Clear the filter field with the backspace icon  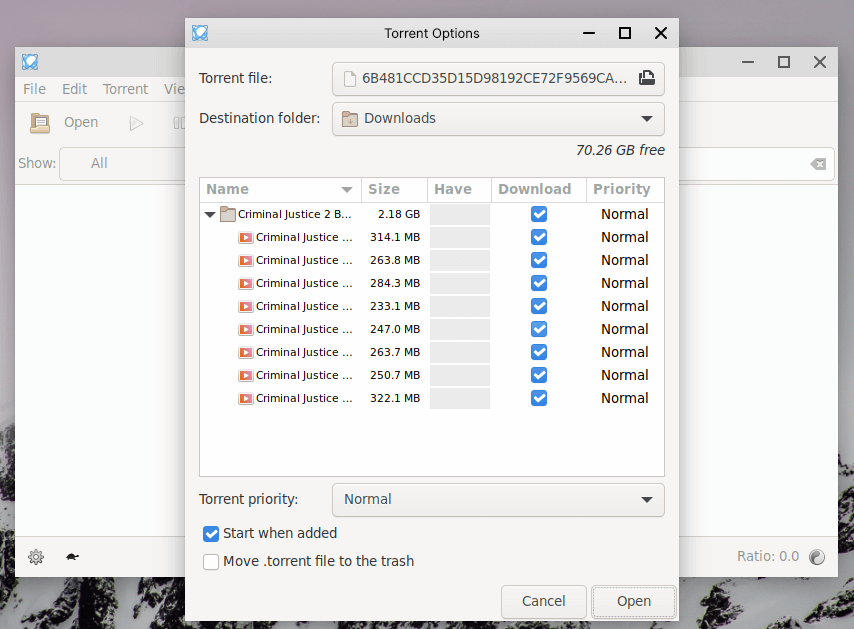818,163
